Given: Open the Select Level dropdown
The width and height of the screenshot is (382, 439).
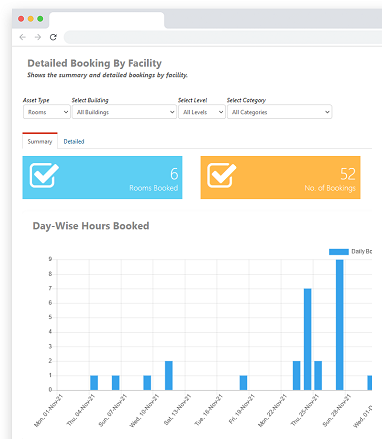Looking at the screenshot, I should point(202,112).
